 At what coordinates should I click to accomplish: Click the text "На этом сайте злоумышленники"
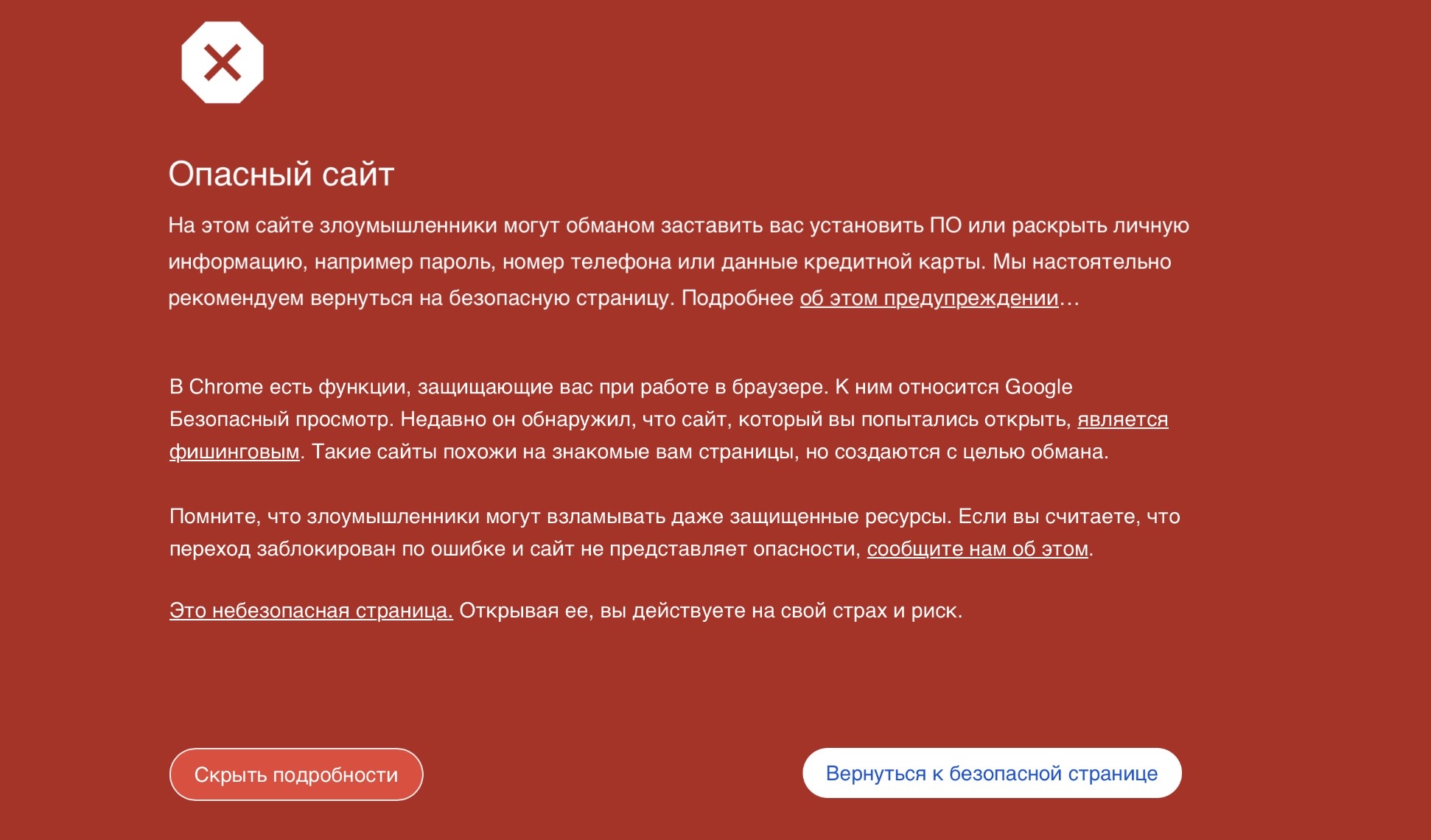point(332,226)
